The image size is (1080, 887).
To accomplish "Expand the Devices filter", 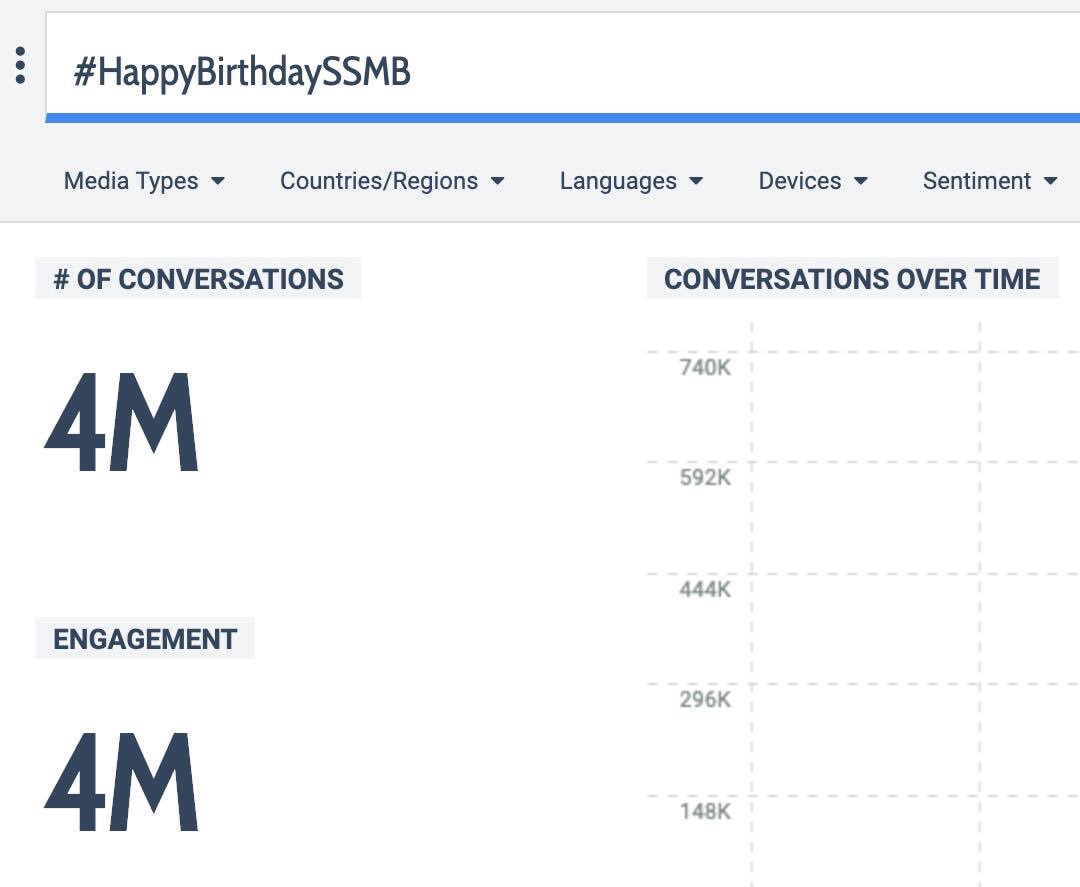I will (813, 181).
